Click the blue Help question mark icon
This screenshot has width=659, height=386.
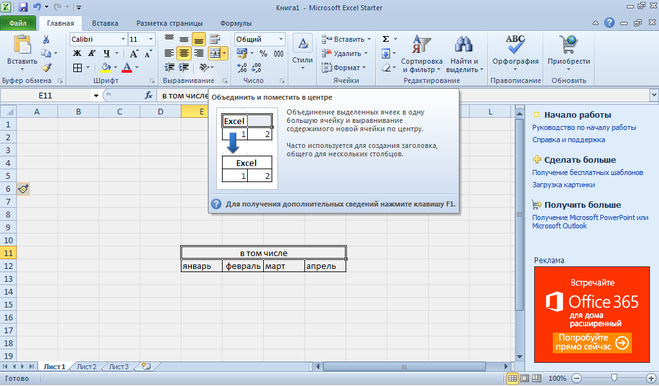[x=609, y=23]
